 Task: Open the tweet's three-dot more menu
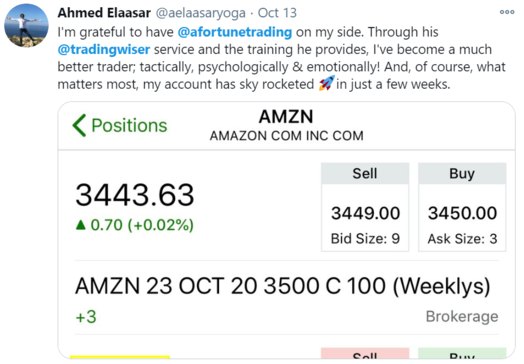point(507,12)
